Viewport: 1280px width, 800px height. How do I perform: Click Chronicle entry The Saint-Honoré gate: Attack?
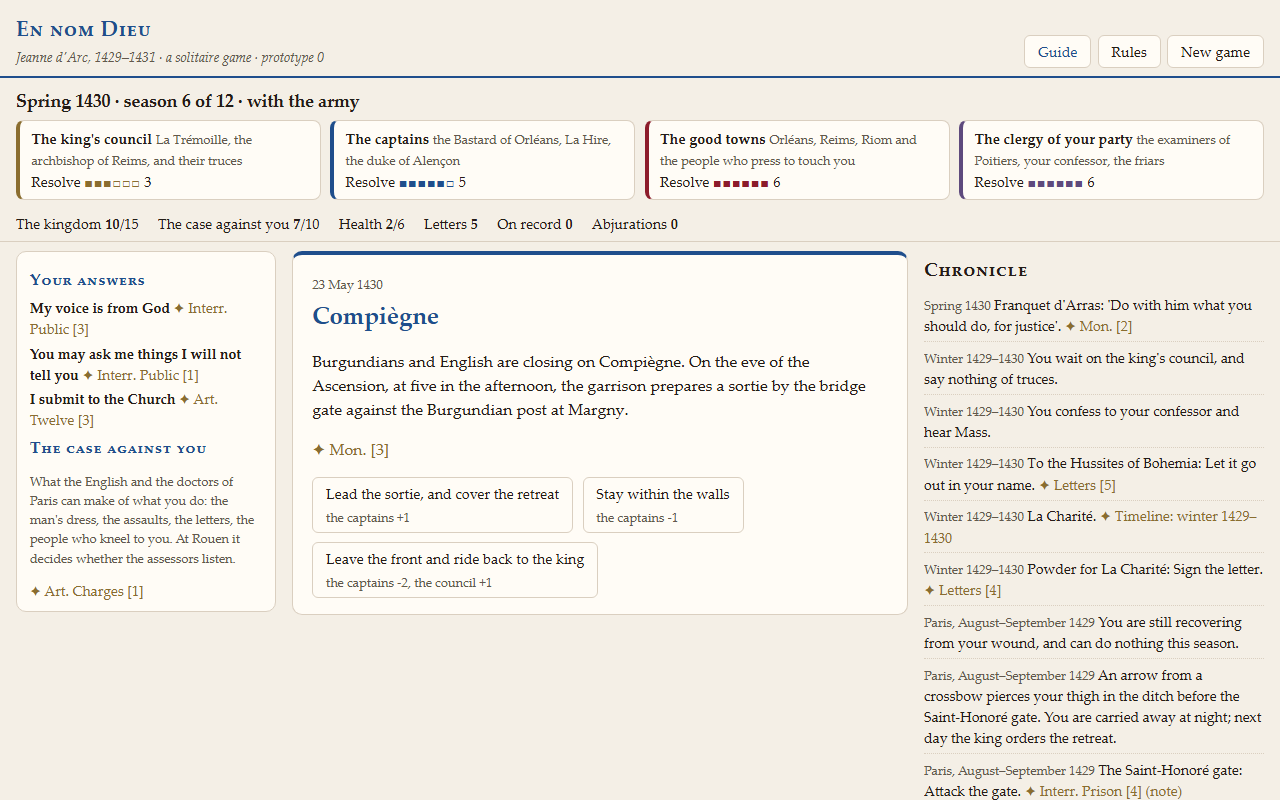tap(1093, 781)
